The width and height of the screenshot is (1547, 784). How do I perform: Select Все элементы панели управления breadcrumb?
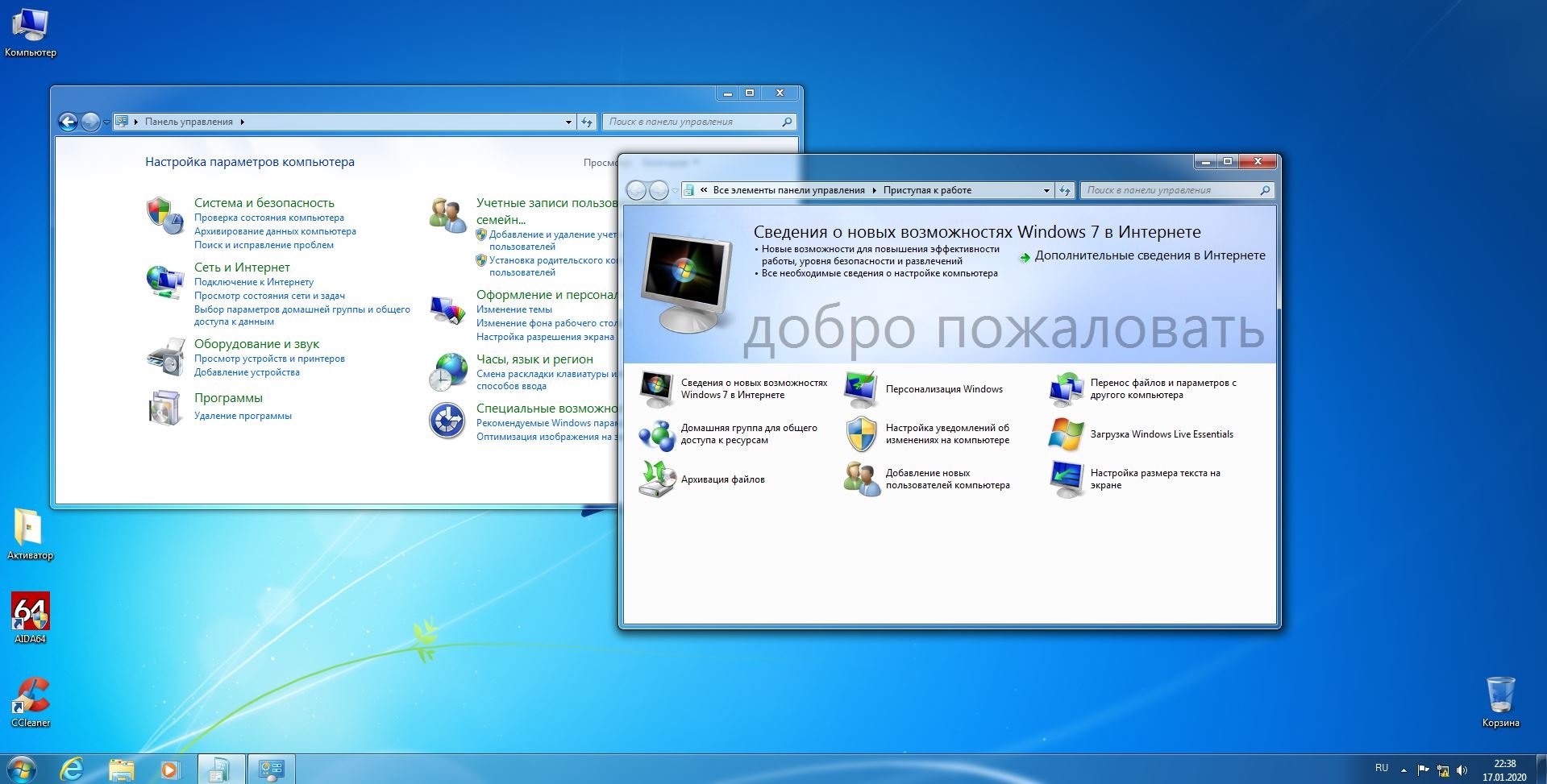788,190
